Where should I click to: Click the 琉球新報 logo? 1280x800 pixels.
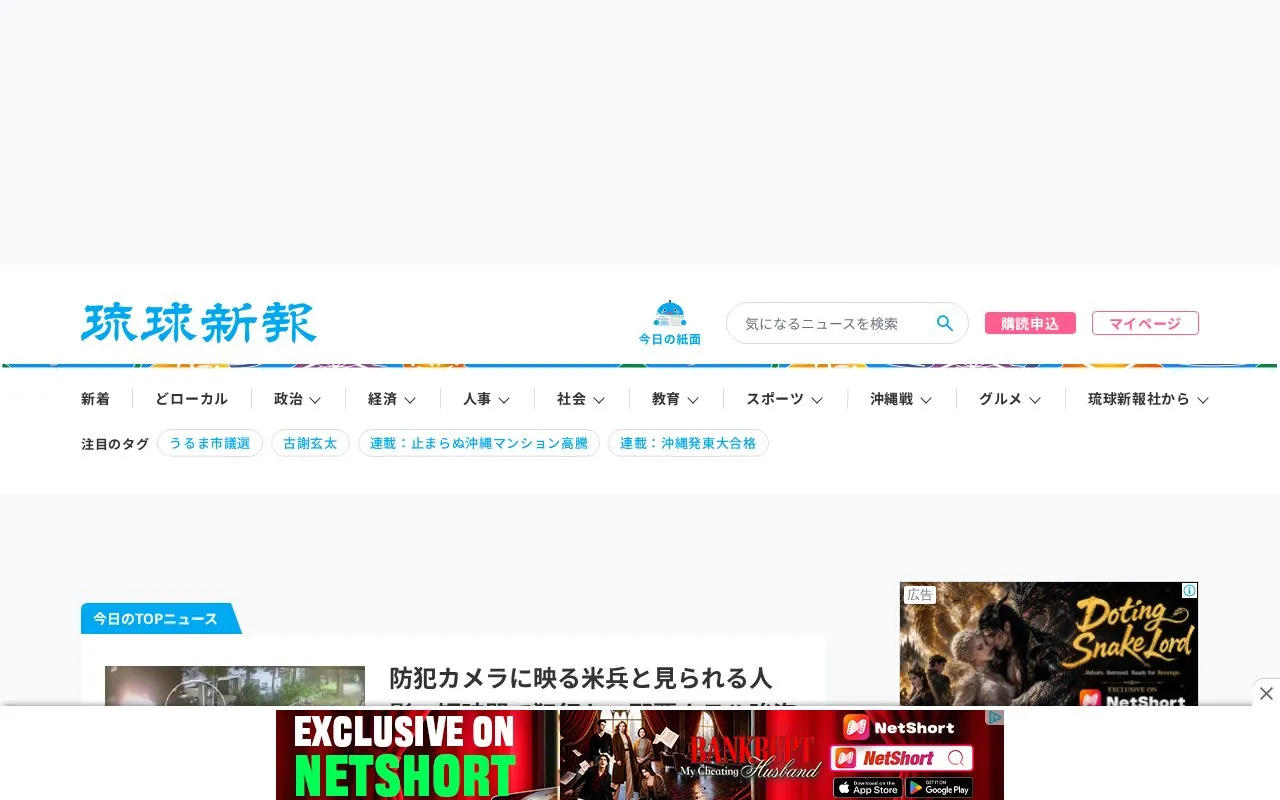tap(199, 323)
